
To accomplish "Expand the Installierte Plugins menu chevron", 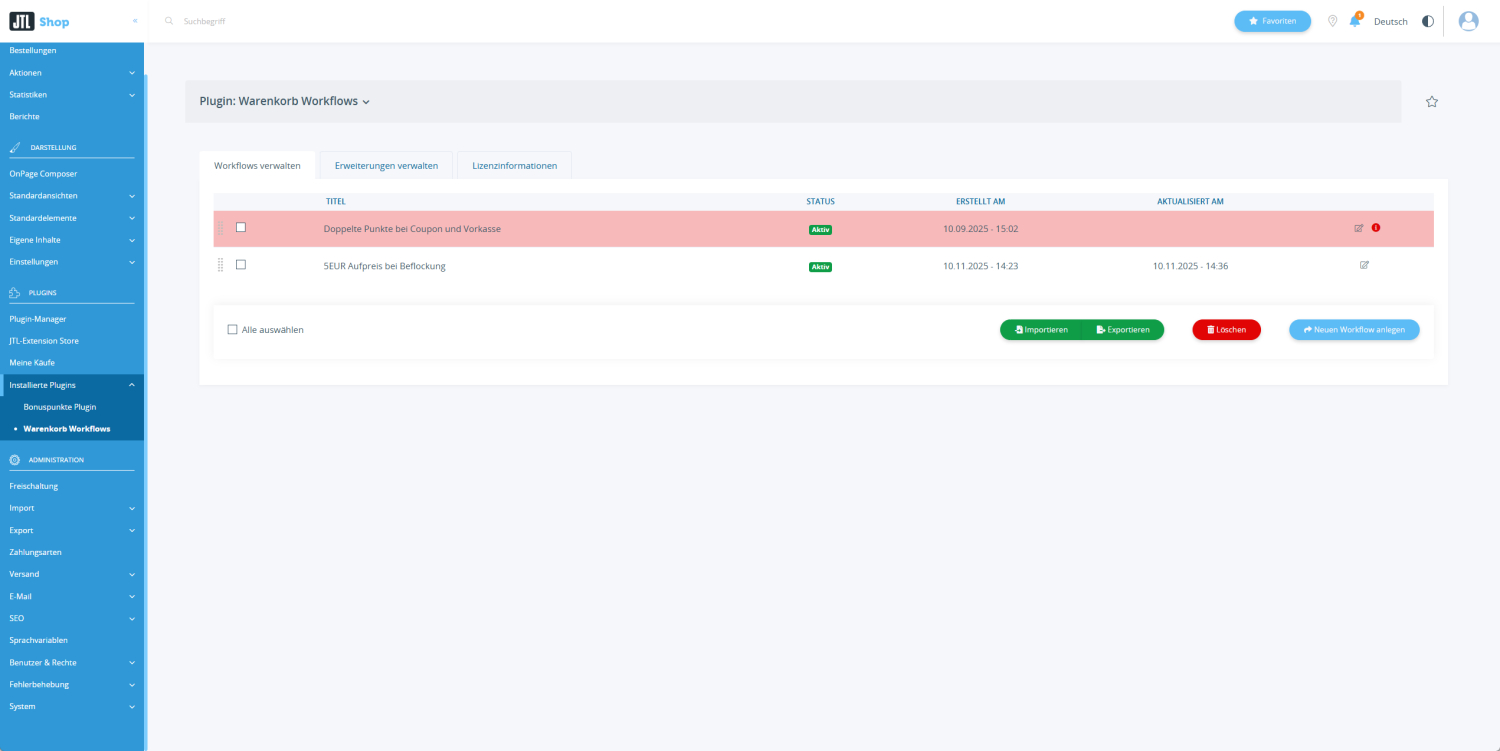I will pyautogui.click(x=131, y=384).
